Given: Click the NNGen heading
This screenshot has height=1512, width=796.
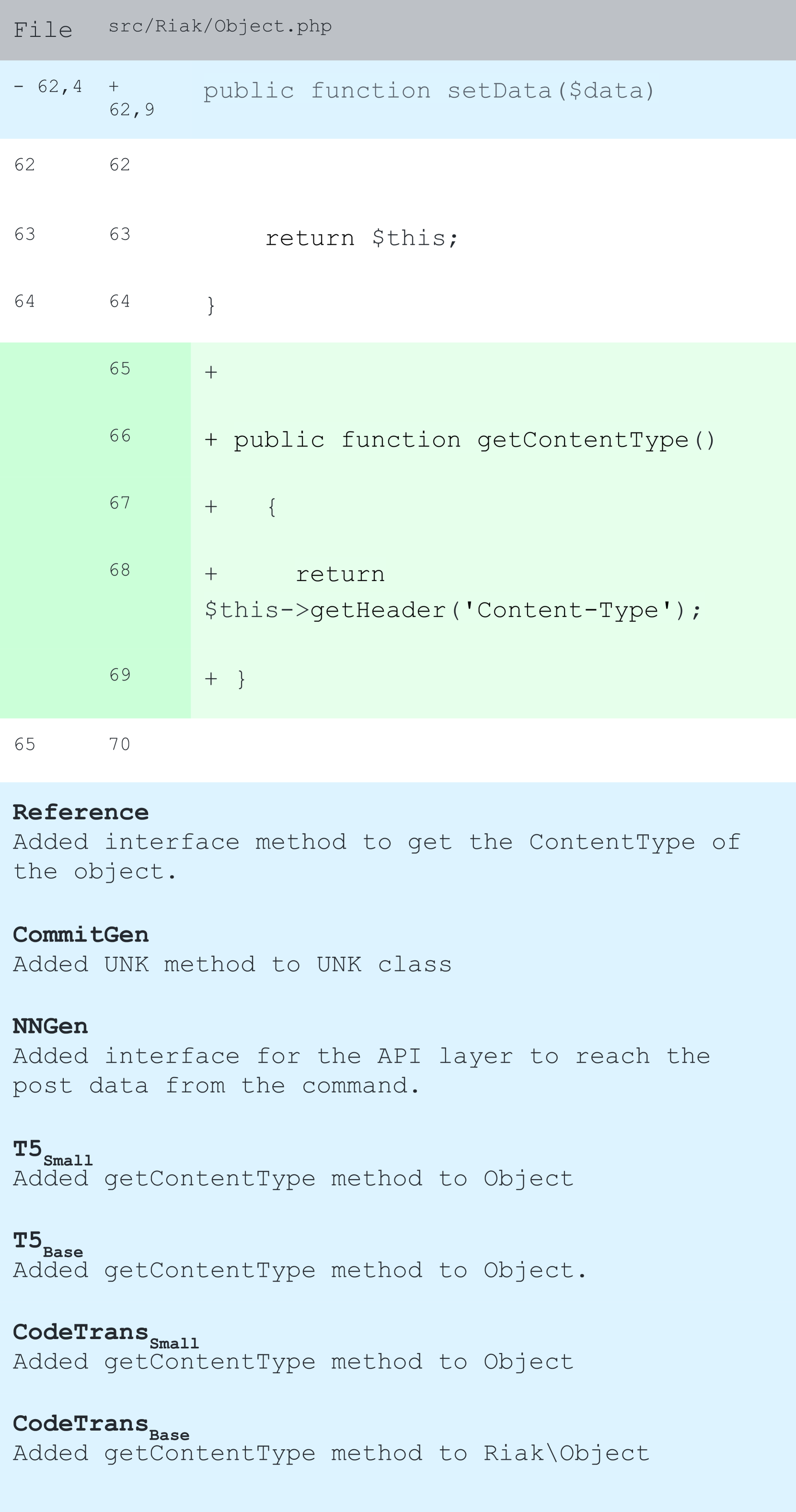Looking at the screenshot, I should [x=50, y=1026].
